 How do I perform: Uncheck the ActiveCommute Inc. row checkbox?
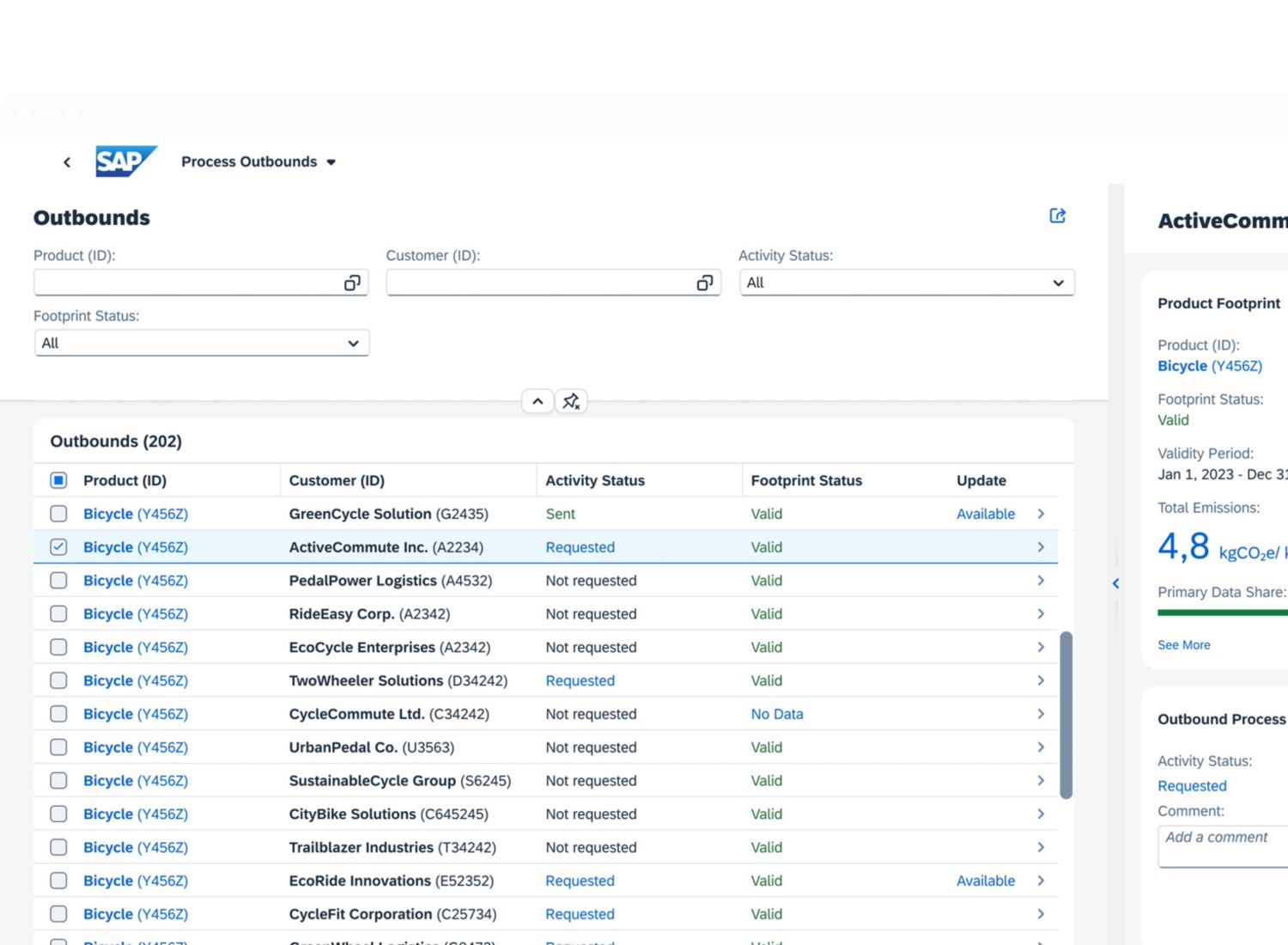[58, 547]
